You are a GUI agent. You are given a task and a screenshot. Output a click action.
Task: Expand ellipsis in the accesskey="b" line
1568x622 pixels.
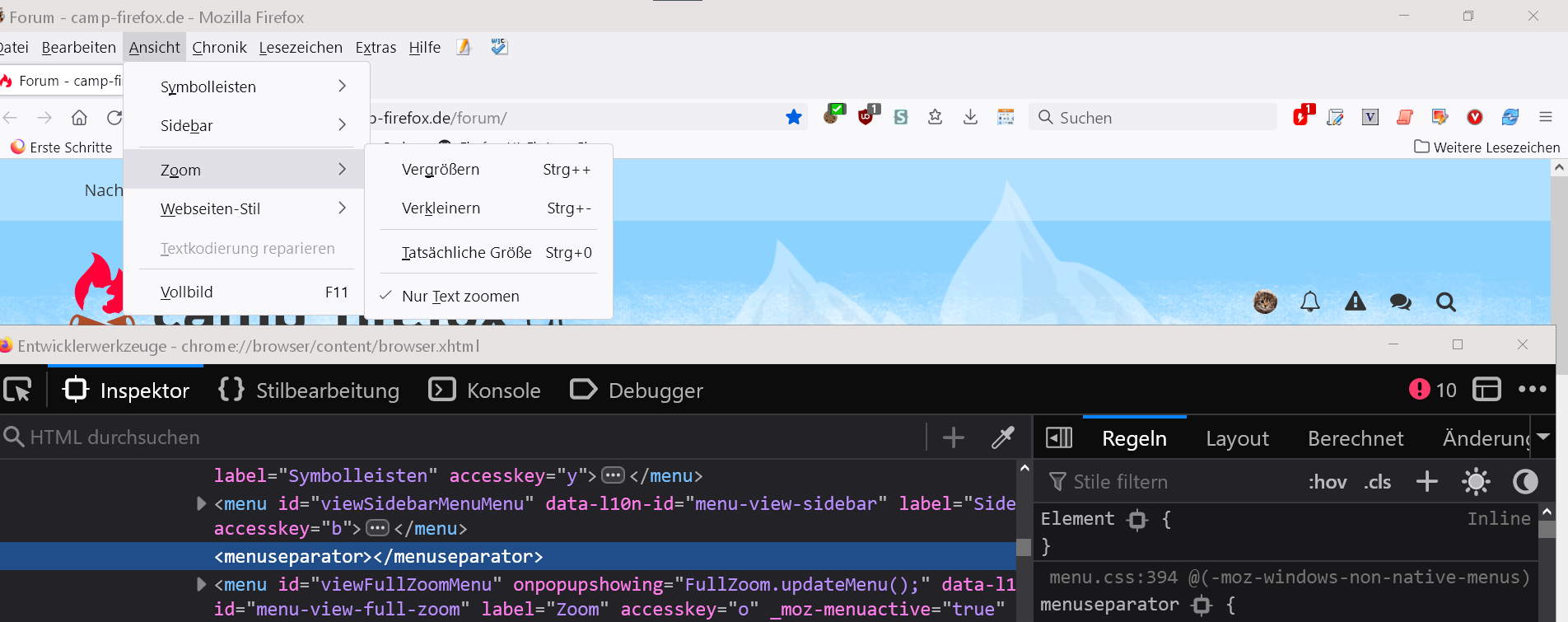coord(377,528)
